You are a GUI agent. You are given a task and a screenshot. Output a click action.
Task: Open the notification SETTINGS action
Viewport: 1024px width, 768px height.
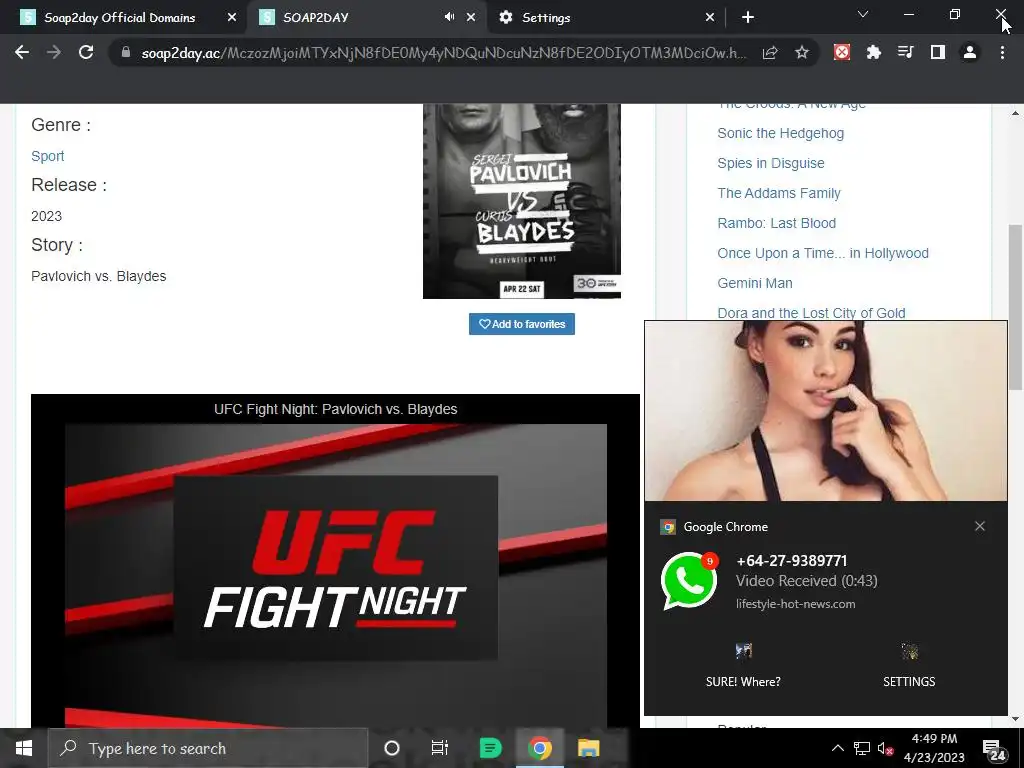click(909, 666)
